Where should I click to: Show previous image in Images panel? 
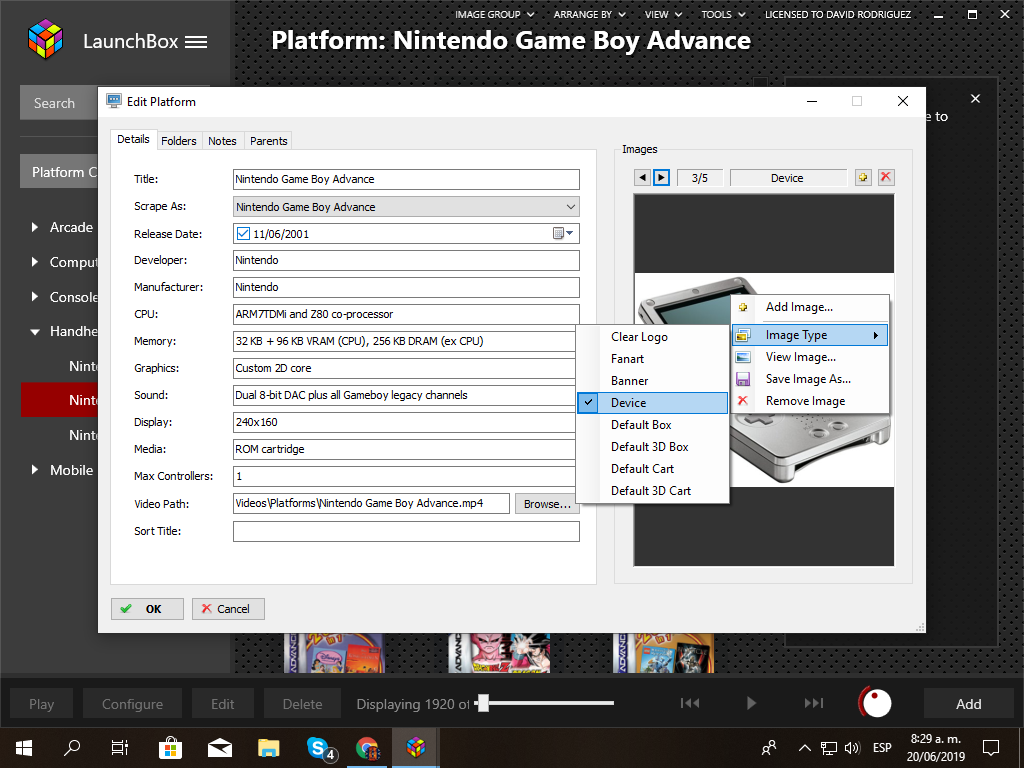click(x=643, y=178)
